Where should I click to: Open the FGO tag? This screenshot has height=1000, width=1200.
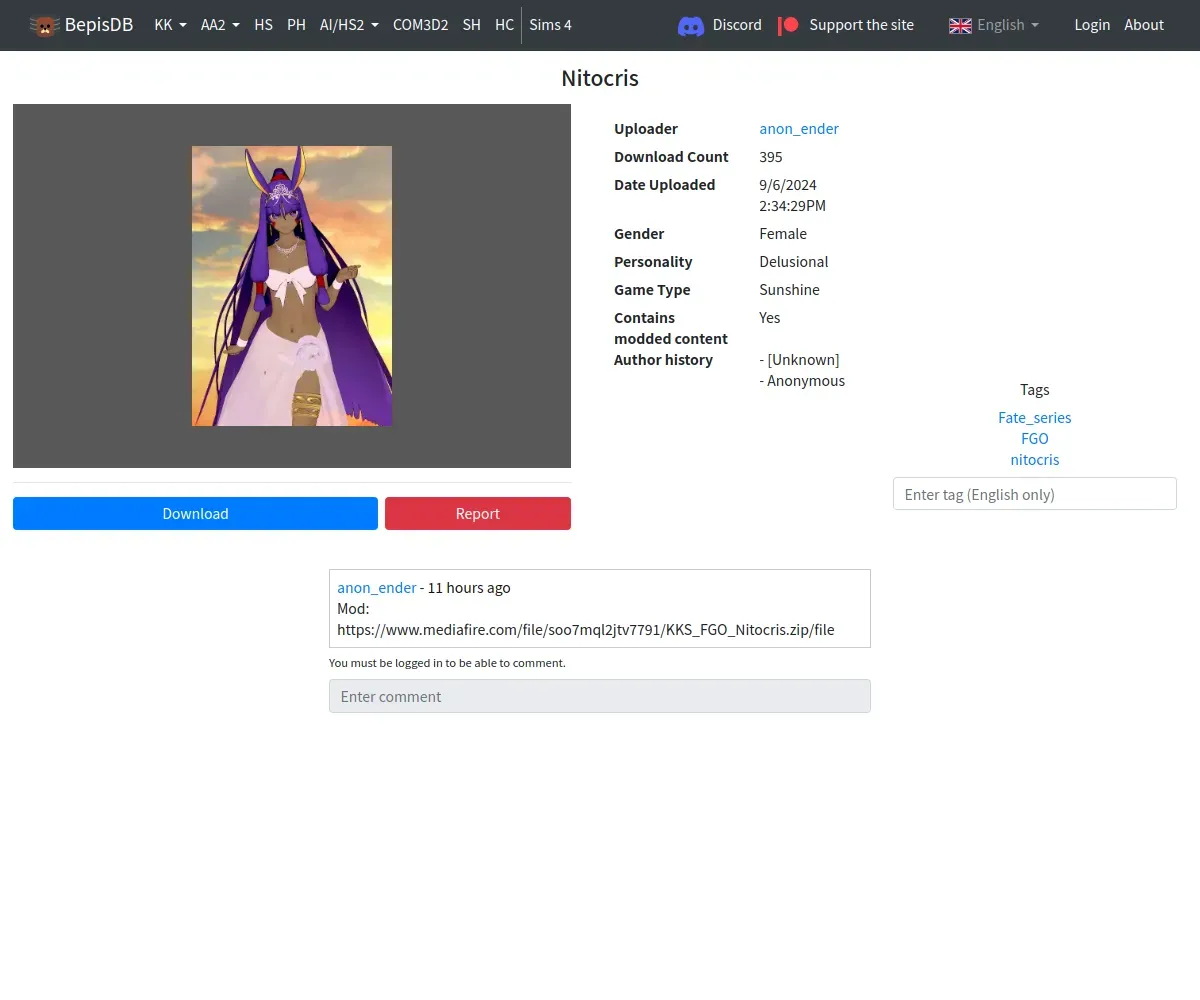pyautogui.click(x=1035, y=439)
